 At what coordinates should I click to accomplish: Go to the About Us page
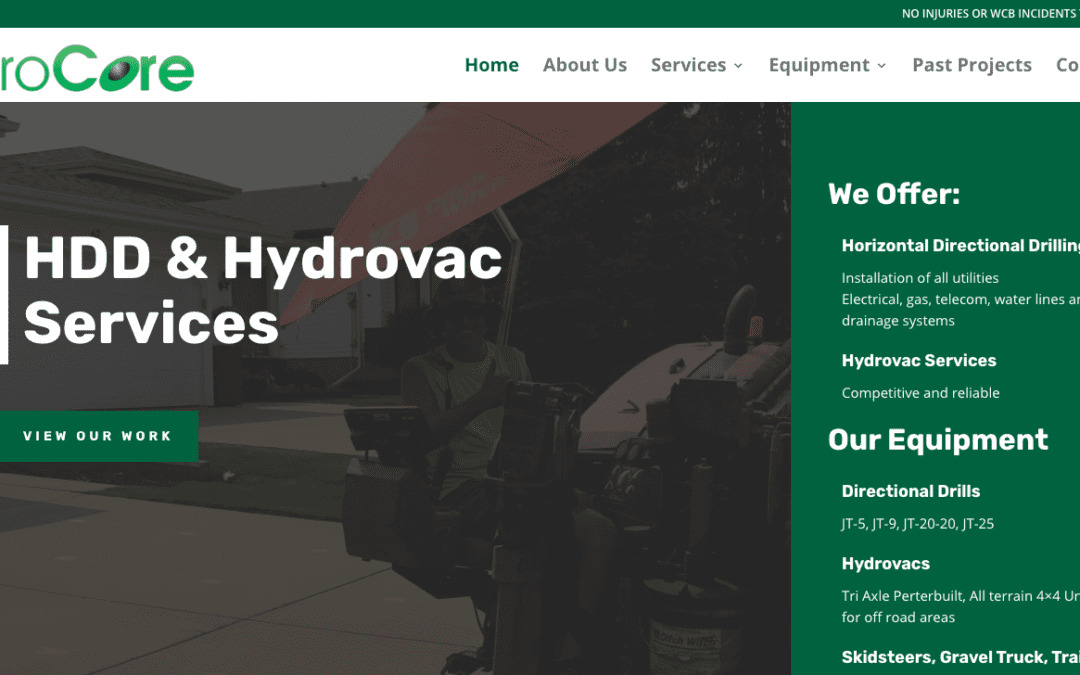coord(584,65)
